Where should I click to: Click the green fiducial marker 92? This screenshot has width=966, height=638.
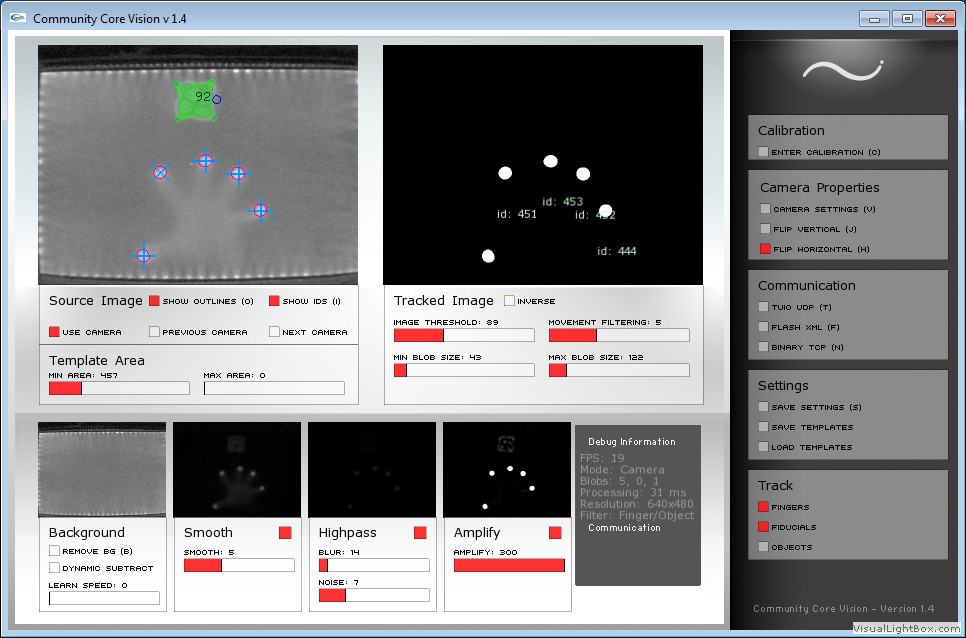pos(193,101)
